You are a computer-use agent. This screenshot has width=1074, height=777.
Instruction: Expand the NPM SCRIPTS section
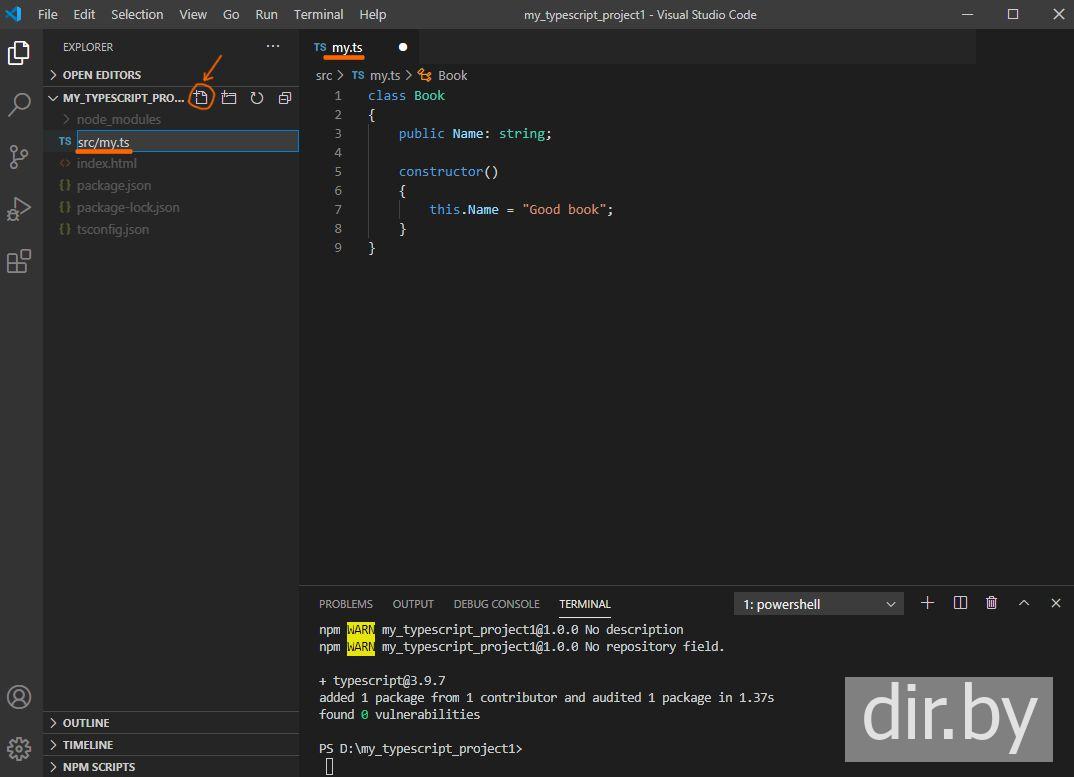pyautogui.click(x=98, y=767)
